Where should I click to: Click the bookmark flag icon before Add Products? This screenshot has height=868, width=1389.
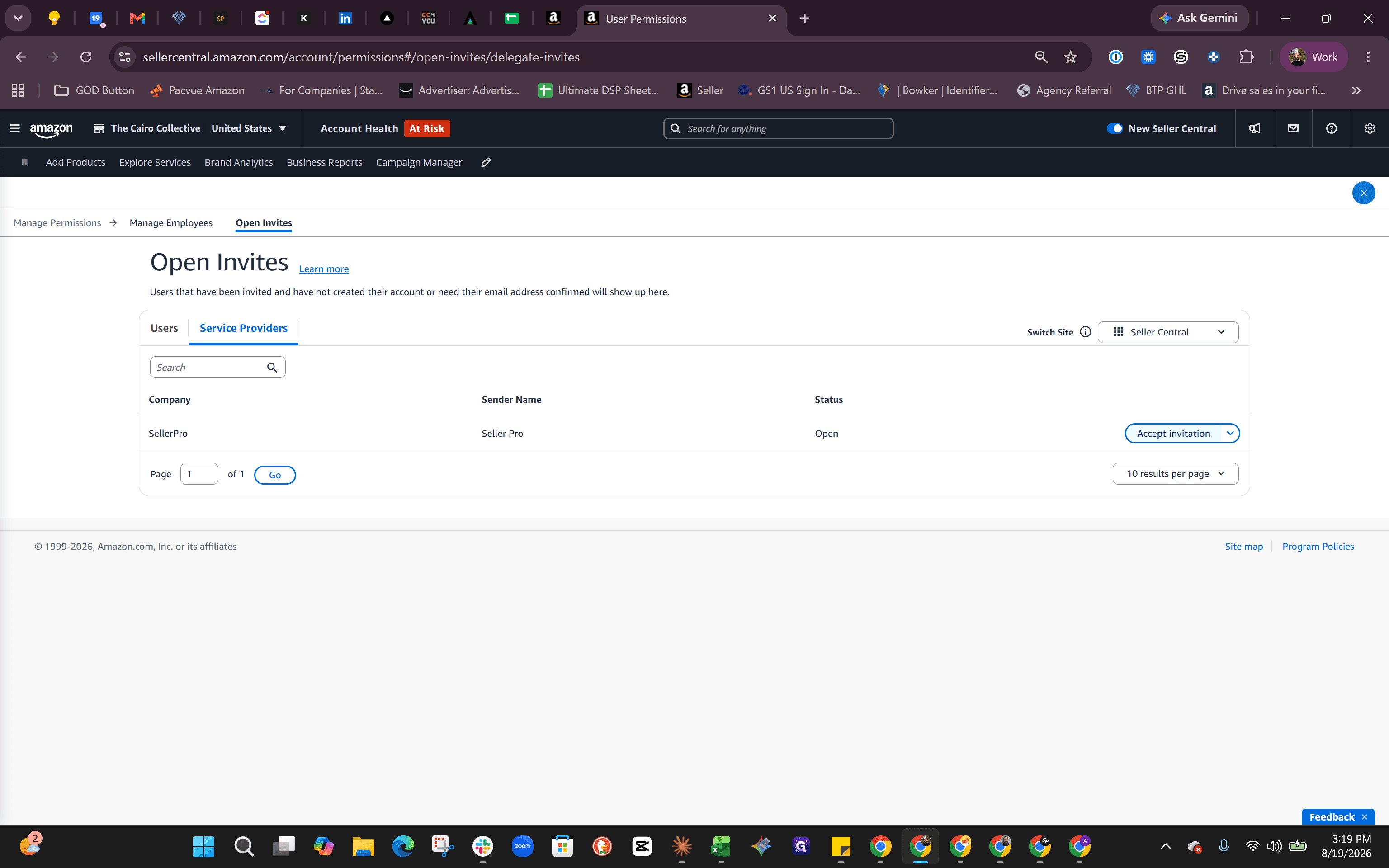coord(24,162)
